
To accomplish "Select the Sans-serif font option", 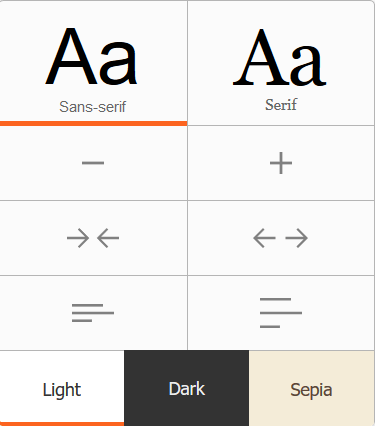I will tap(93, 63).
